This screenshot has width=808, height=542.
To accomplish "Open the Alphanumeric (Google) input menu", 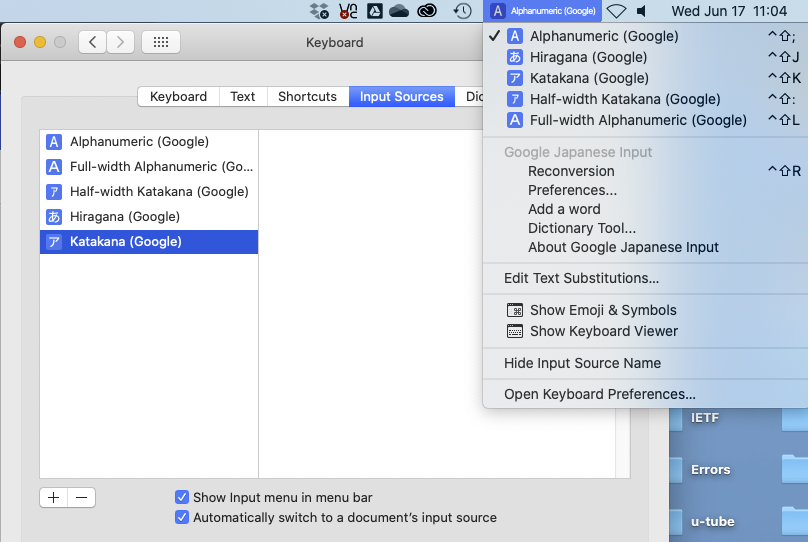I will [543, 11].
